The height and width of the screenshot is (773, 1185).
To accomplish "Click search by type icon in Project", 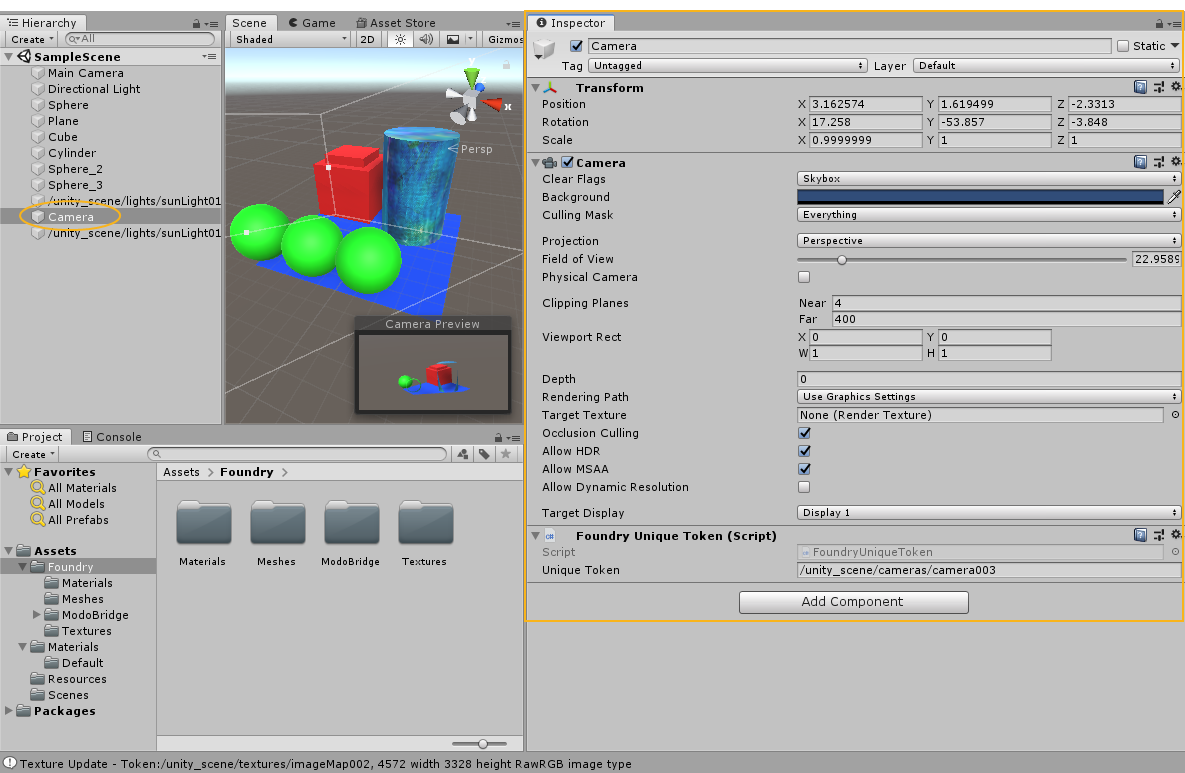I will (x=463, y=454).
